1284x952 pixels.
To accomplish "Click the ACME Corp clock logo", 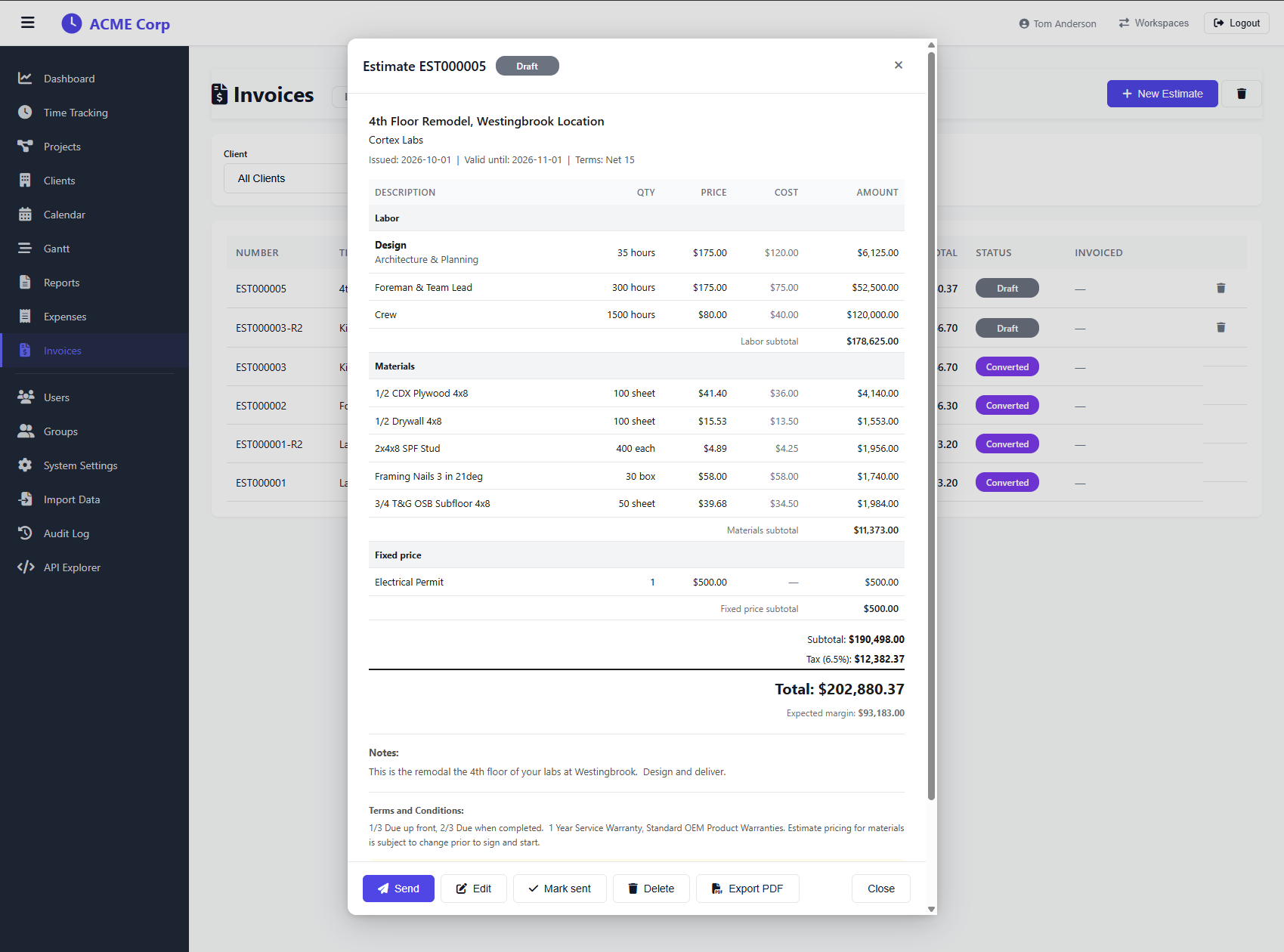I will pyautogui.click(x=71, y=23).
